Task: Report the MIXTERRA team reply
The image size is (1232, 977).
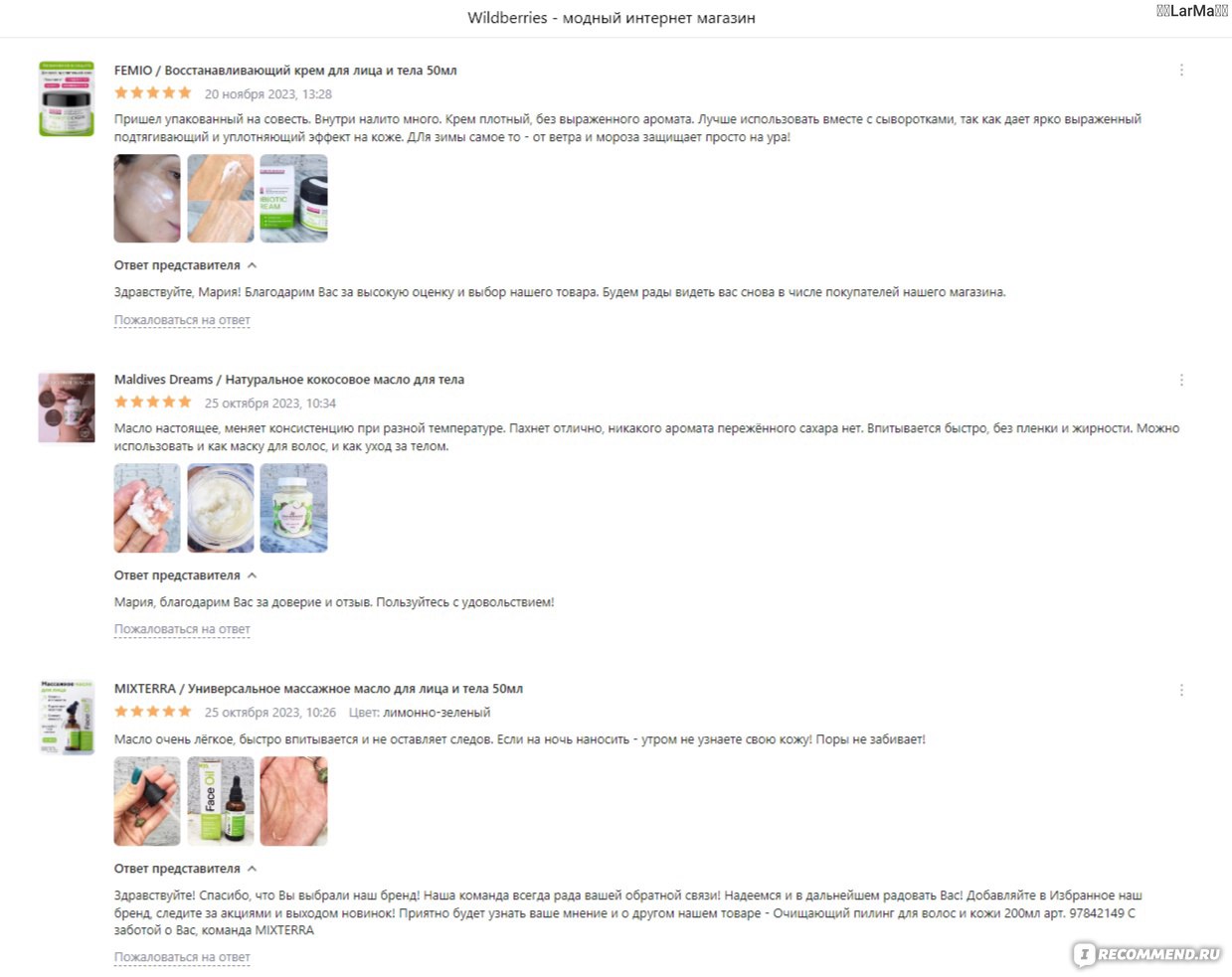Action: pyautogui.click(x=182, y=957)
